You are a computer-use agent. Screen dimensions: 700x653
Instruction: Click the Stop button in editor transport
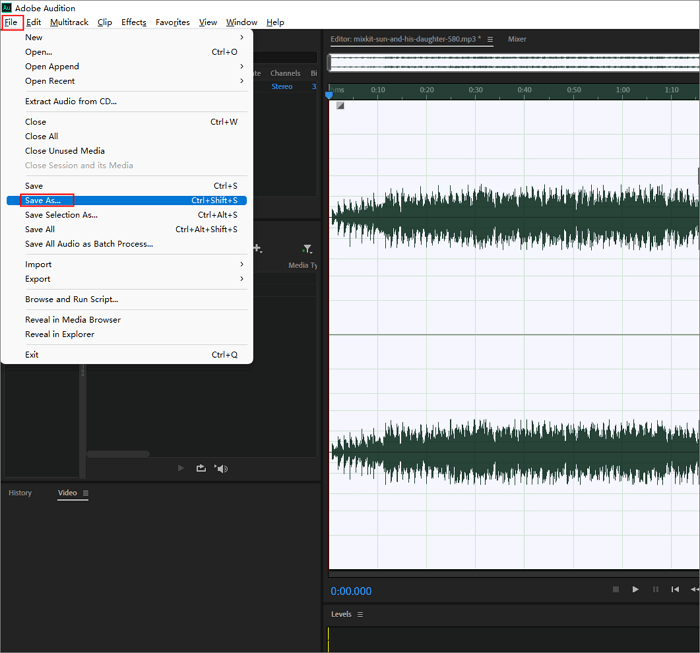point(616,589)
